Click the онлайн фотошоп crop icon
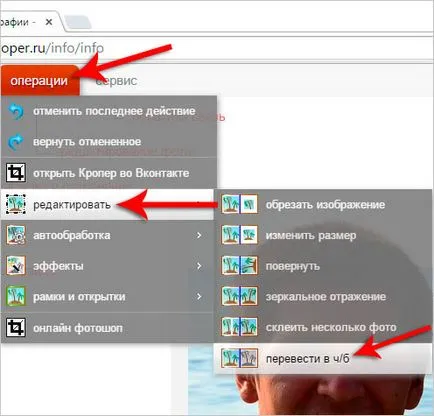 point(16,328)
